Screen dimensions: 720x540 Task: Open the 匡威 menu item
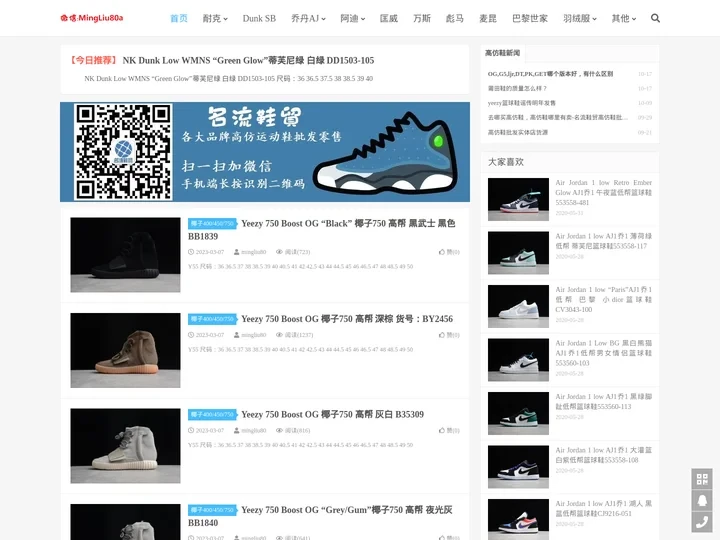(x=388, y=18)
